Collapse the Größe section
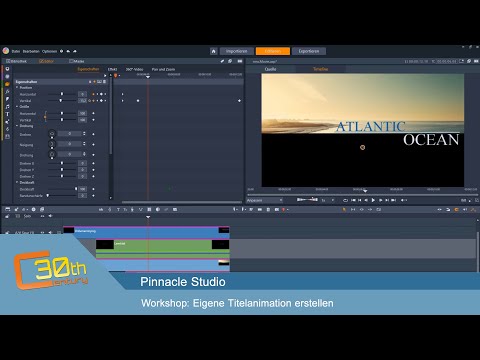Screen dimensions: 480x360 click(17, 107)
